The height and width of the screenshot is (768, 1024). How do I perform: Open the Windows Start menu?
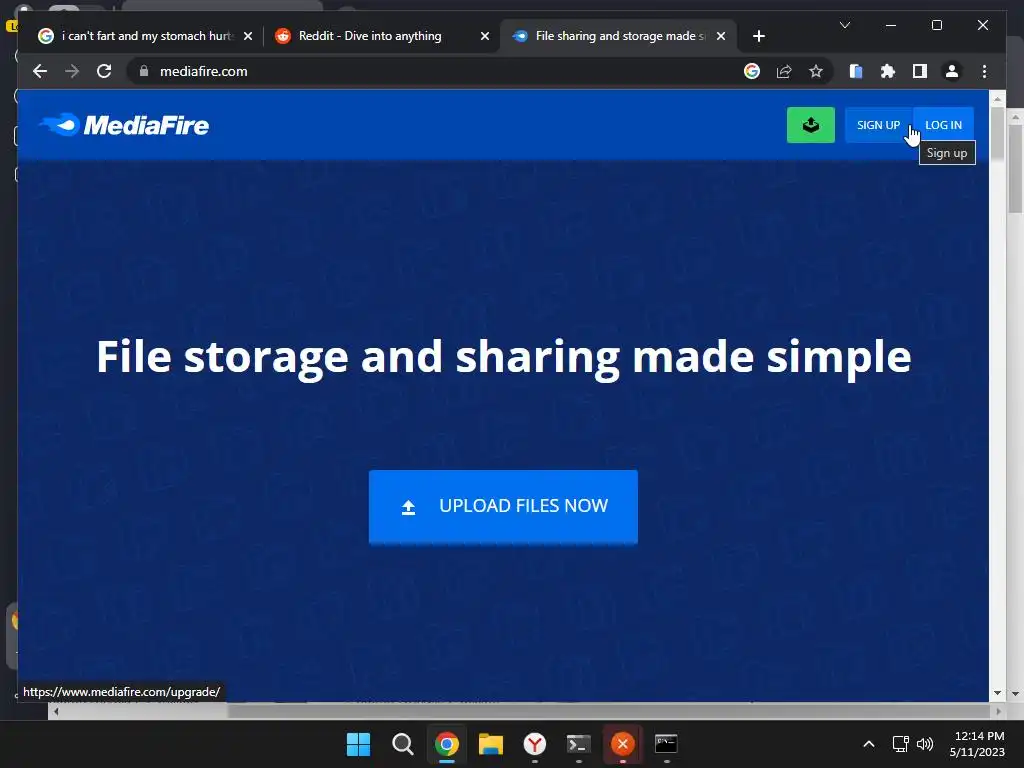click(x=358, y=744)
